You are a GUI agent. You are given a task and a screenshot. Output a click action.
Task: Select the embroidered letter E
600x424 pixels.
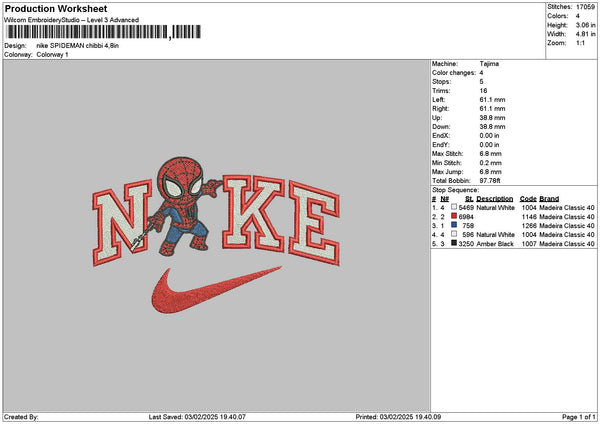pyautogui.click(x=314, y=223)
